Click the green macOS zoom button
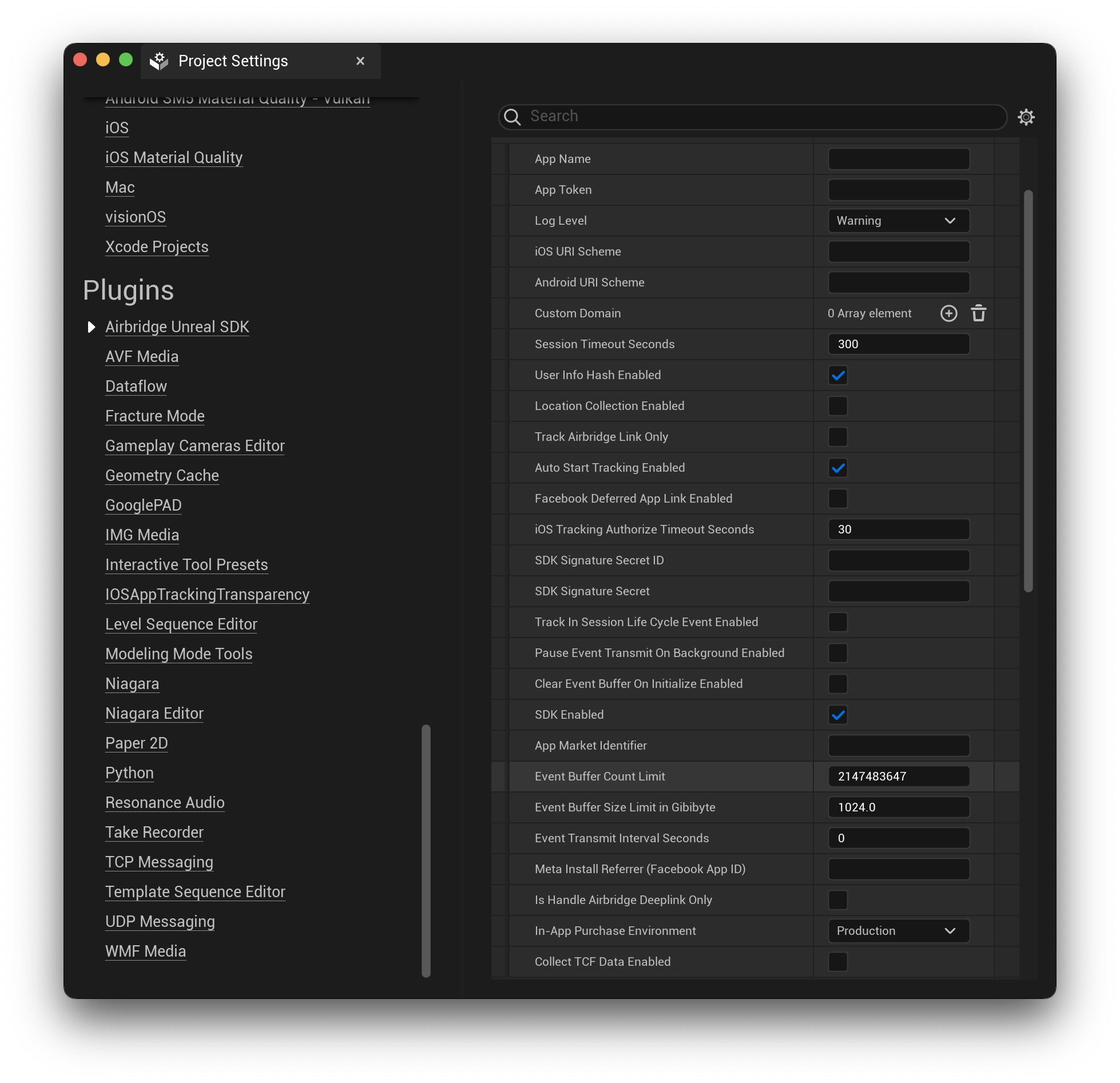Viewport: 1120px width, 1083px height. coord(126,60)
